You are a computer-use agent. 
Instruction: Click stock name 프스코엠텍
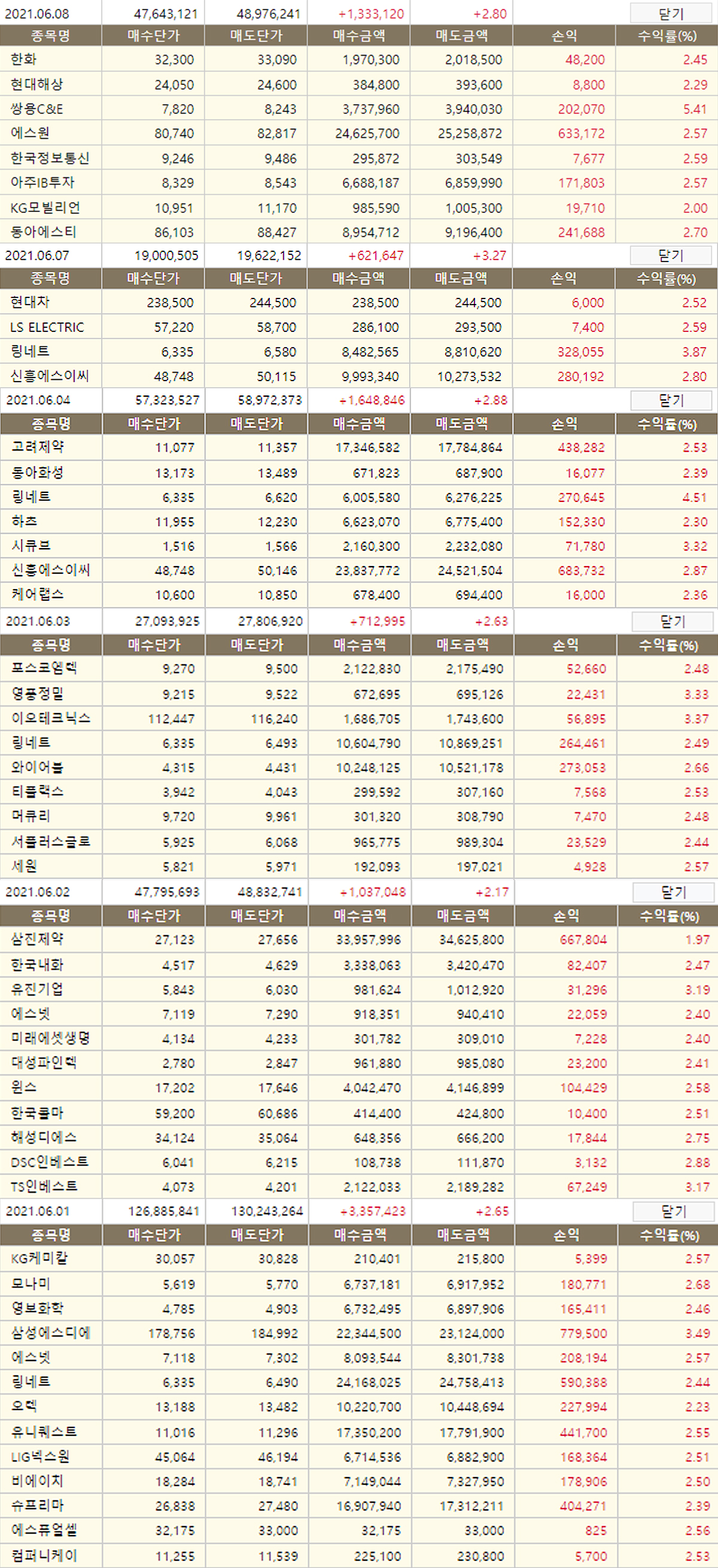pos(44,669)
